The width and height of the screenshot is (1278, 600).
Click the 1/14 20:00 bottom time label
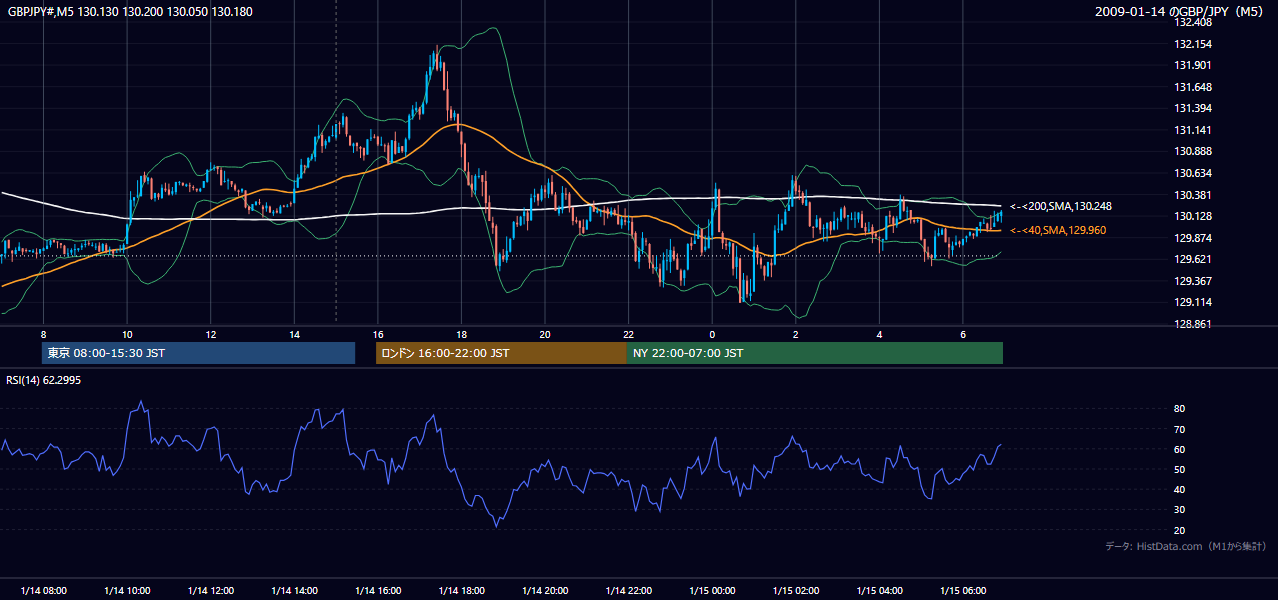pos(545,590)
